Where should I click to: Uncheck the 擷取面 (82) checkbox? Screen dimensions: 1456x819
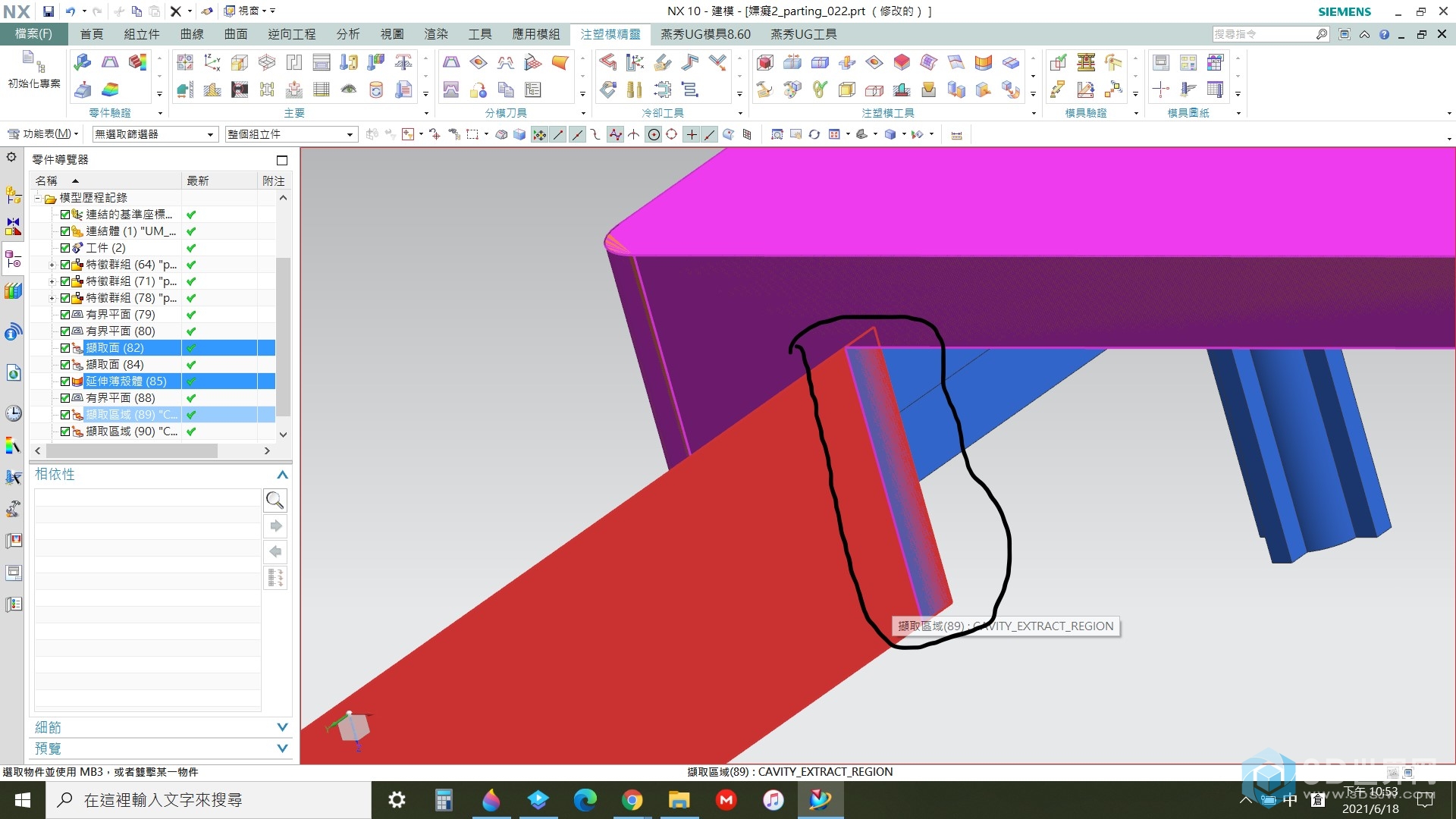65,348
